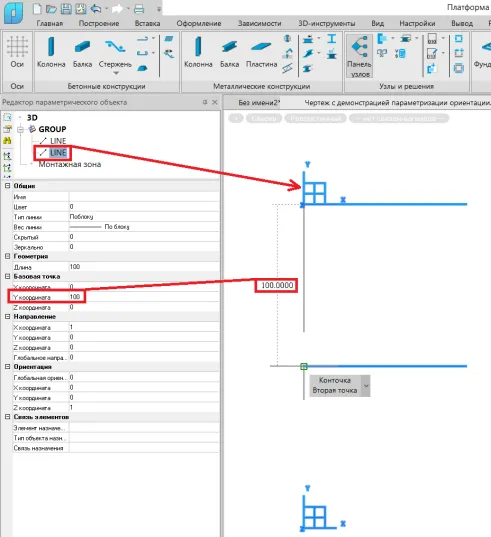491x537 pixels.
Task: Collapse the Базовая точка section
Action: tap(7, 276)
